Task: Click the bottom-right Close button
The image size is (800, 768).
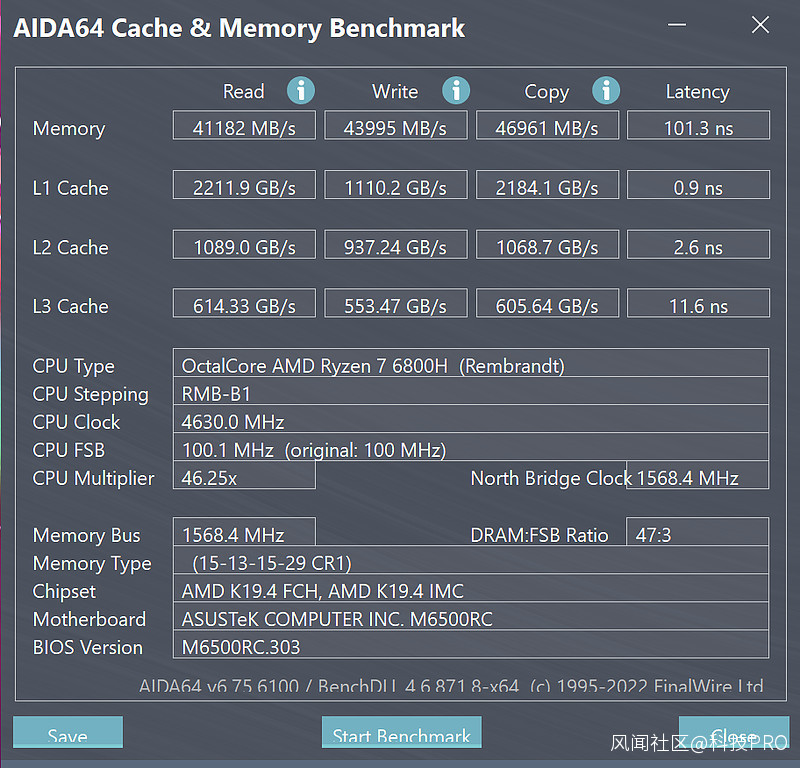Action: [x=733, y=734]
